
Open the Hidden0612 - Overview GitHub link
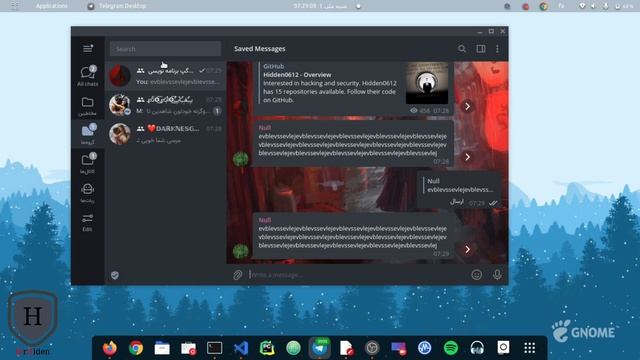(x=297, y=75)
